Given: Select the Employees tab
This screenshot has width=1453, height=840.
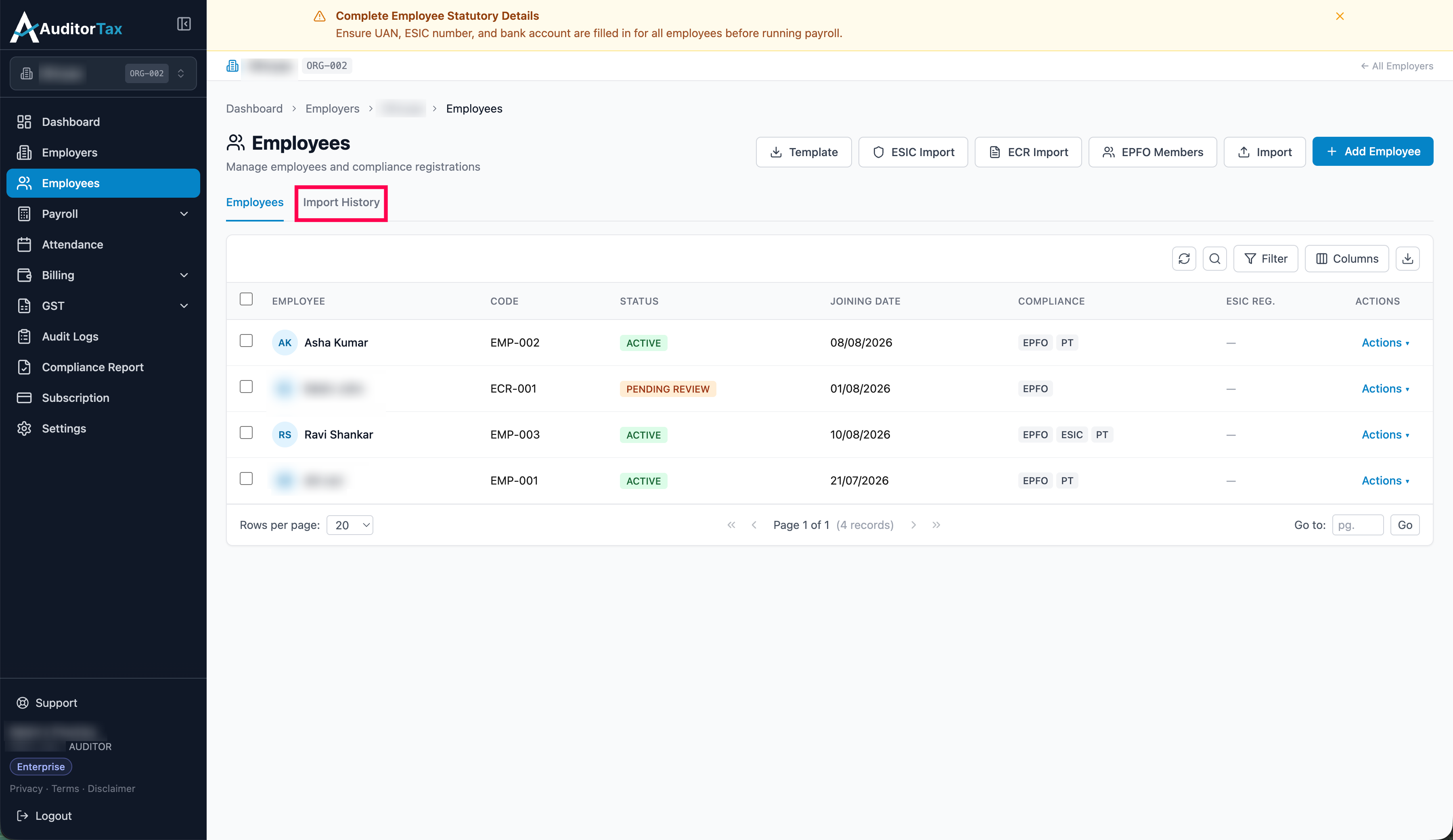Looking at the screenshot, I should pyautogui.click(x=255, y=203).
